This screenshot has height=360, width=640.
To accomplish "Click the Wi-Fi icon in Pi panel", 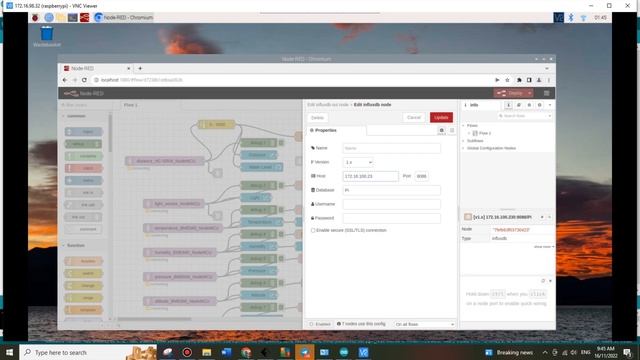I will pyautogui.click(x=583, y=18).
